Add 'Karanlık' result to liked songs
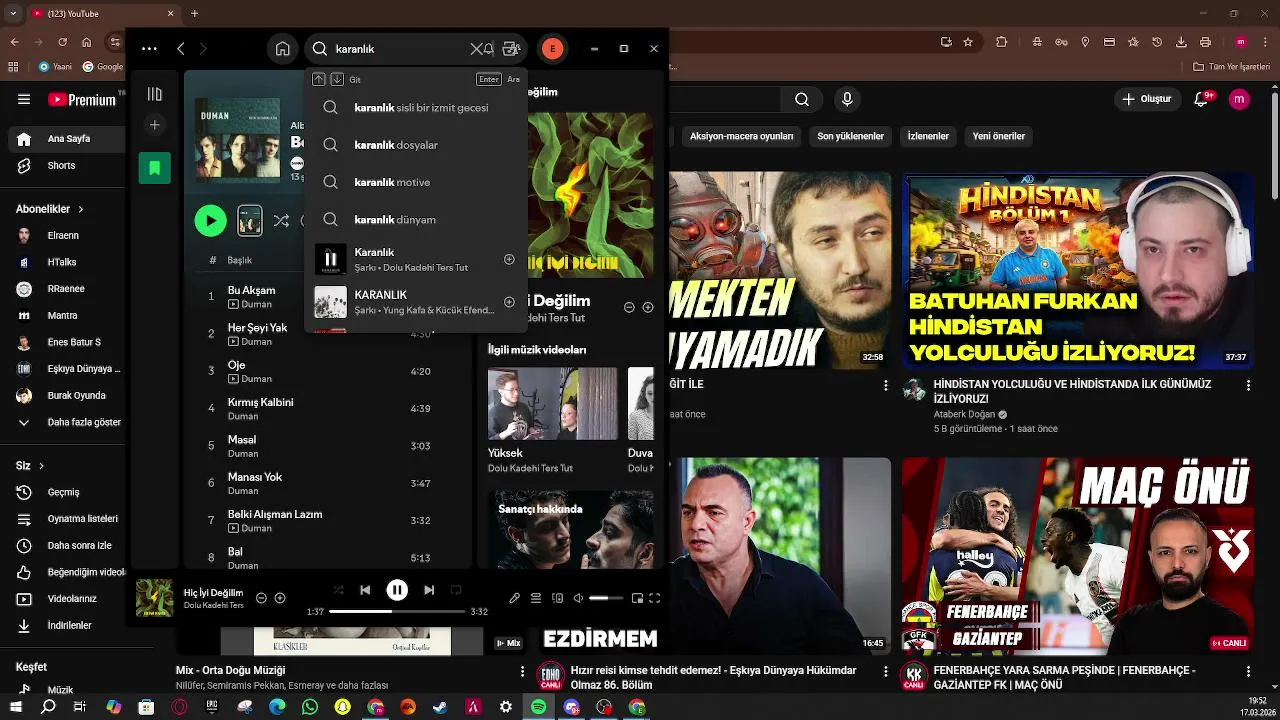This screenshot has width=1280, height=720. click(x=509, y=259)
